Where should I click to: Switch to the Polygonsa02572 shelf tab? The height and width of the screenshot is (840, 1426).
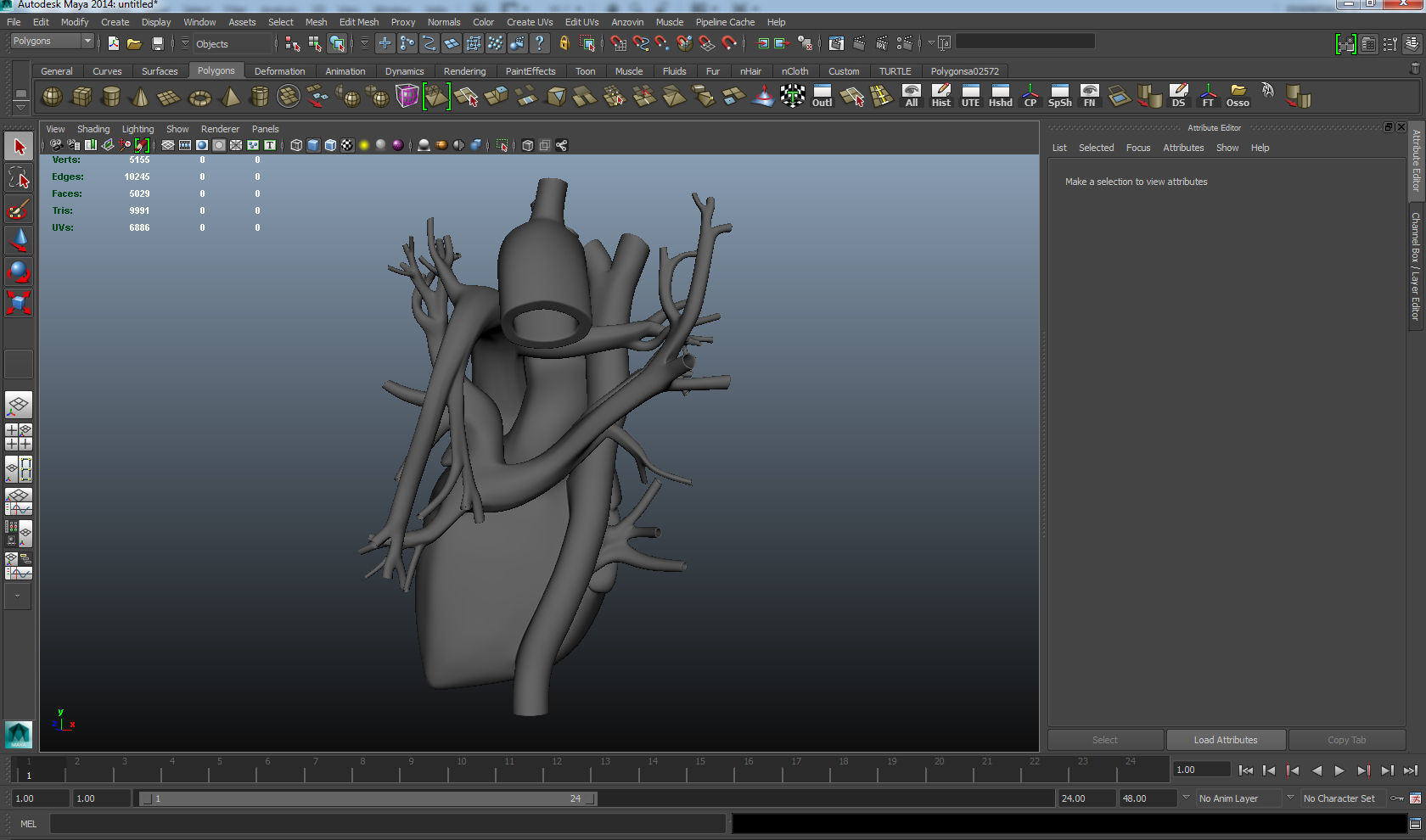click(x=964, y=71)
